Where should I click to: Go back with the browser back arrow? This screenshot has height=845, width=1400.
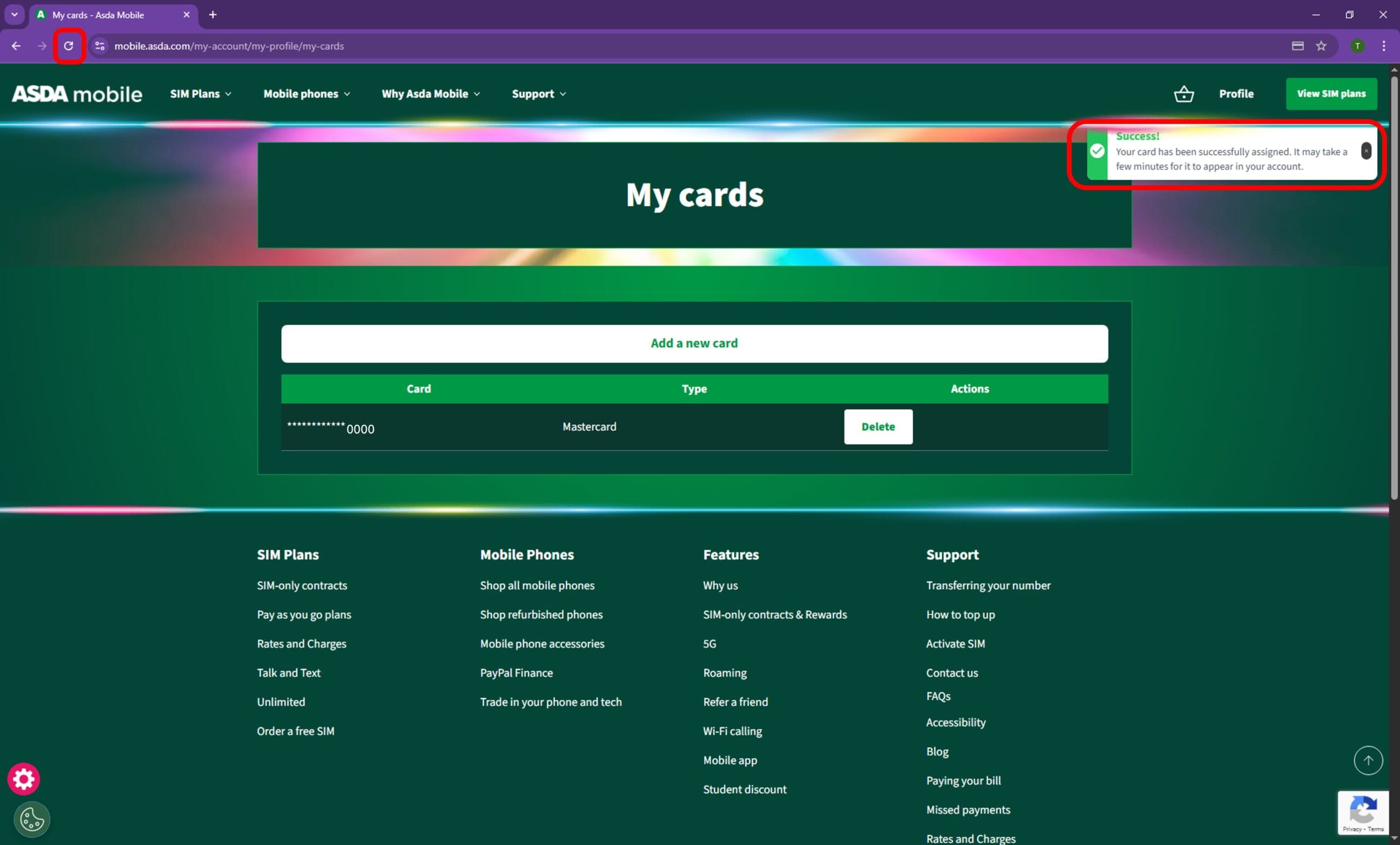[x=16, y=46]
